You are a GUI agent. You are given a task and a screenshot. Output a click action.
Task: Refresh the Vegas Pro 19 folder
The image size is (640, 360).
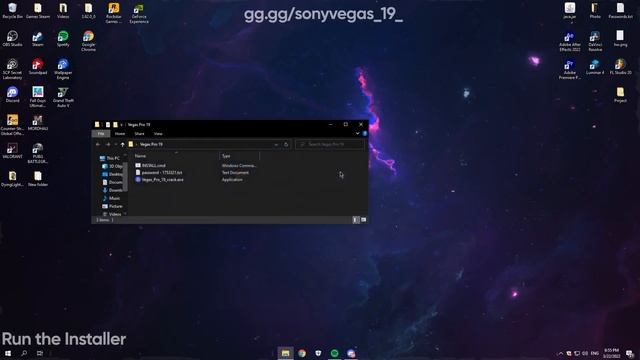[286, 144]
